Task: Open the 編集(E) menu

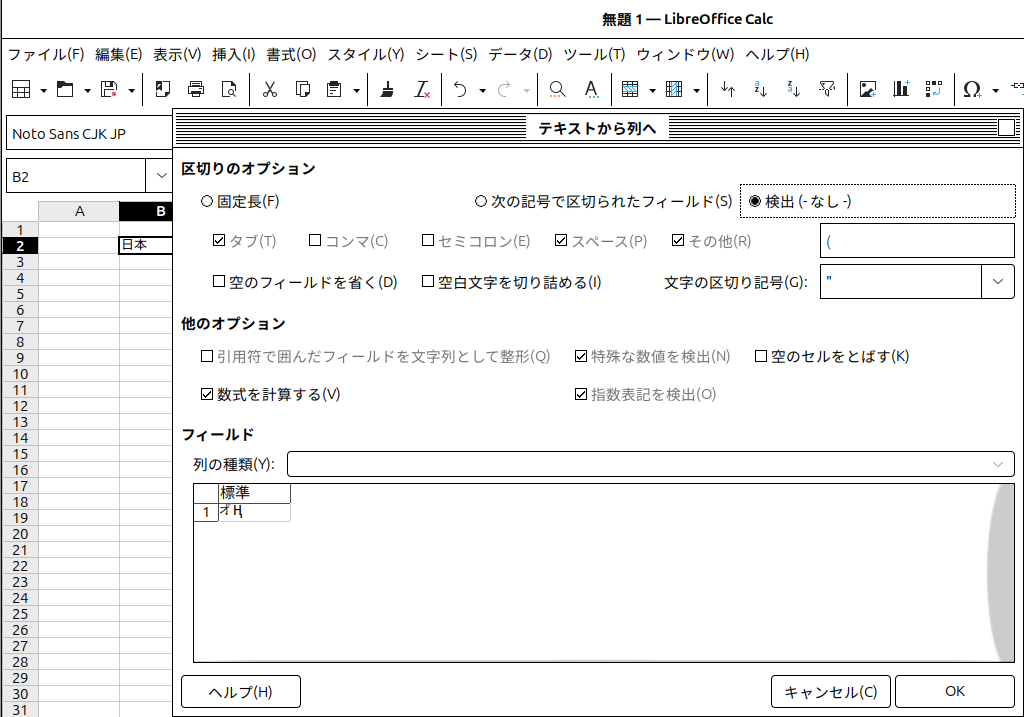Action: (118, 54)
